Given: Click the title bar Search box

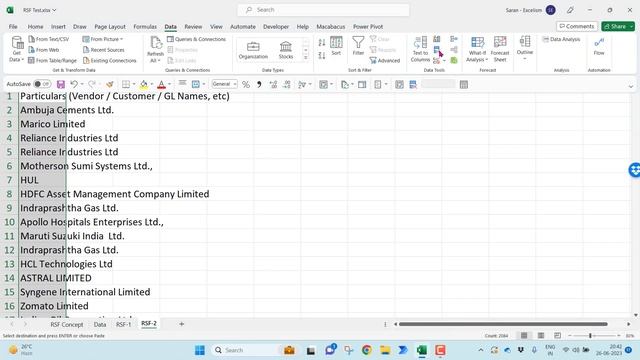Looking at the screenshot, I should coord(323,10).
